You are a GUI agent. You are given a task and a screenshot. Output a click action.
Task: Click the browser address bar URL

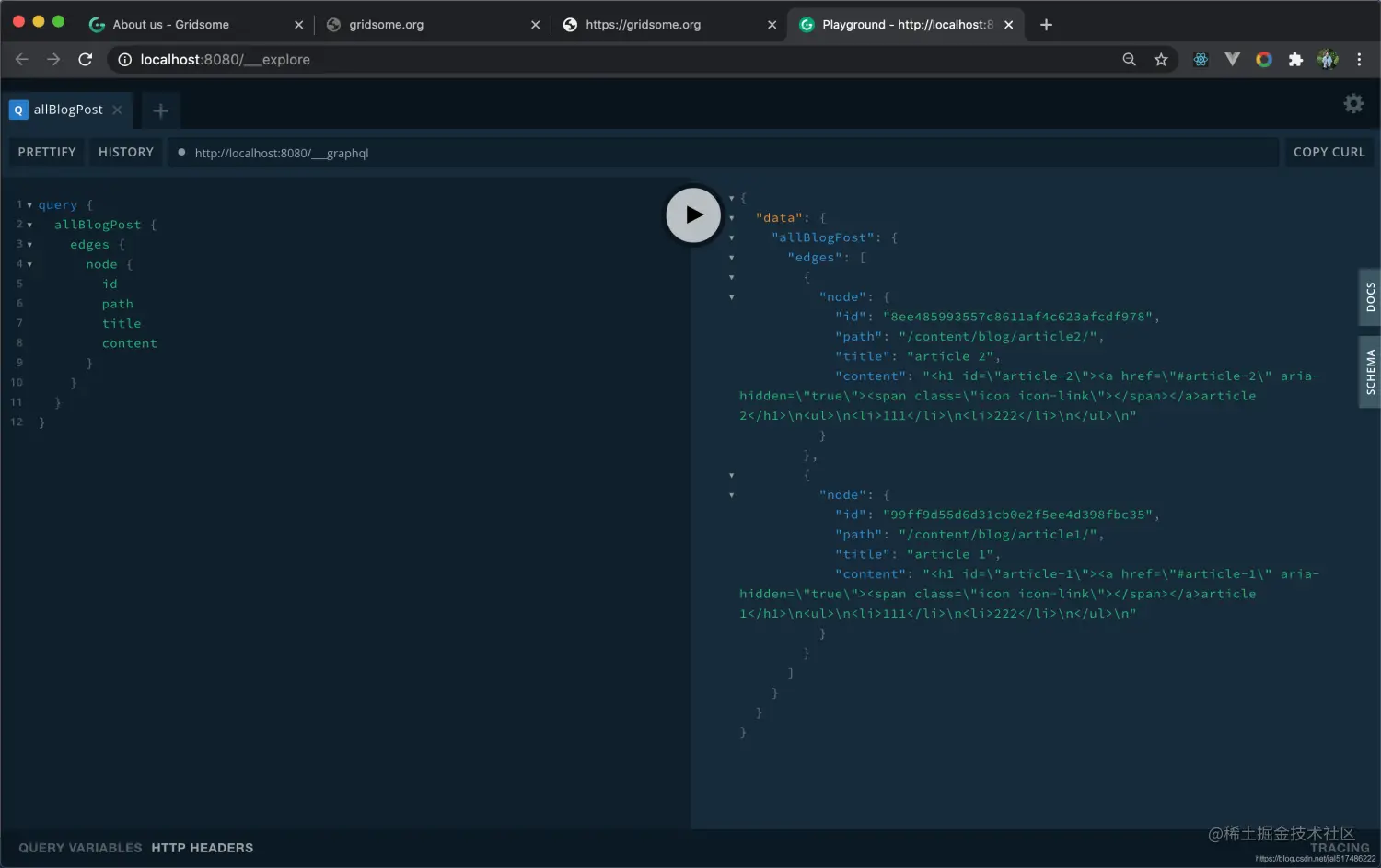pyautogui.click(x=225, y=60)
